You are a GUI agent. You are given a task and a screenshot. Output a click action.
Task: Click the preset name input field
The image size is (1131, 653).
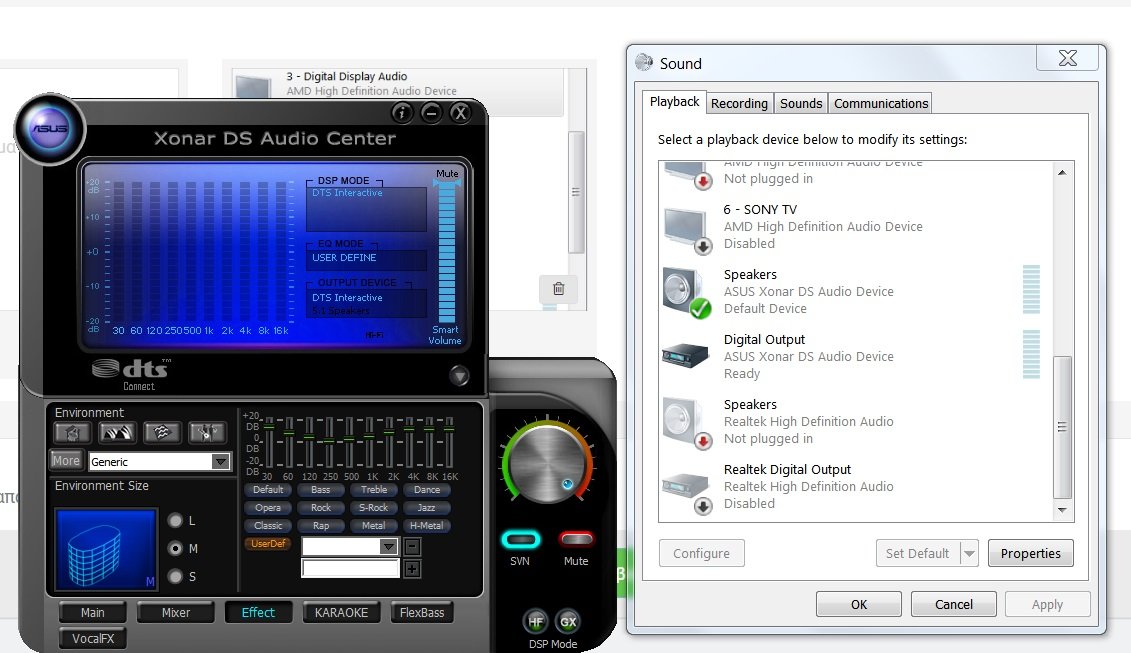(350, 569)
